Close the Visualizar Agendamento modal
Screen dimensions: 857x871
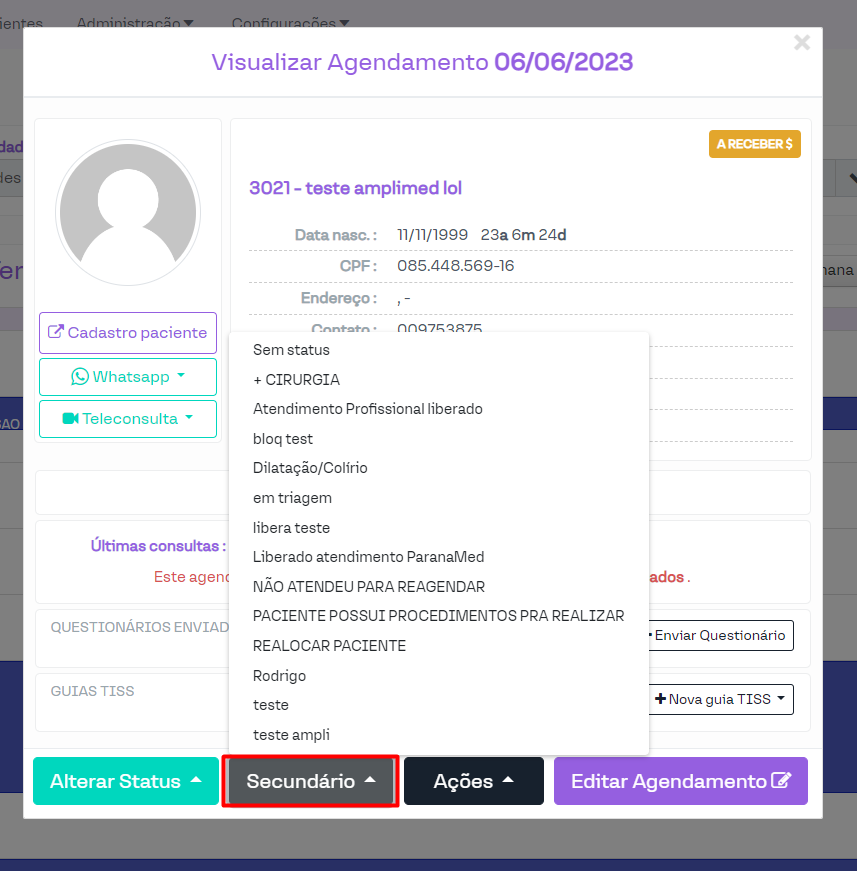point(801,43)
